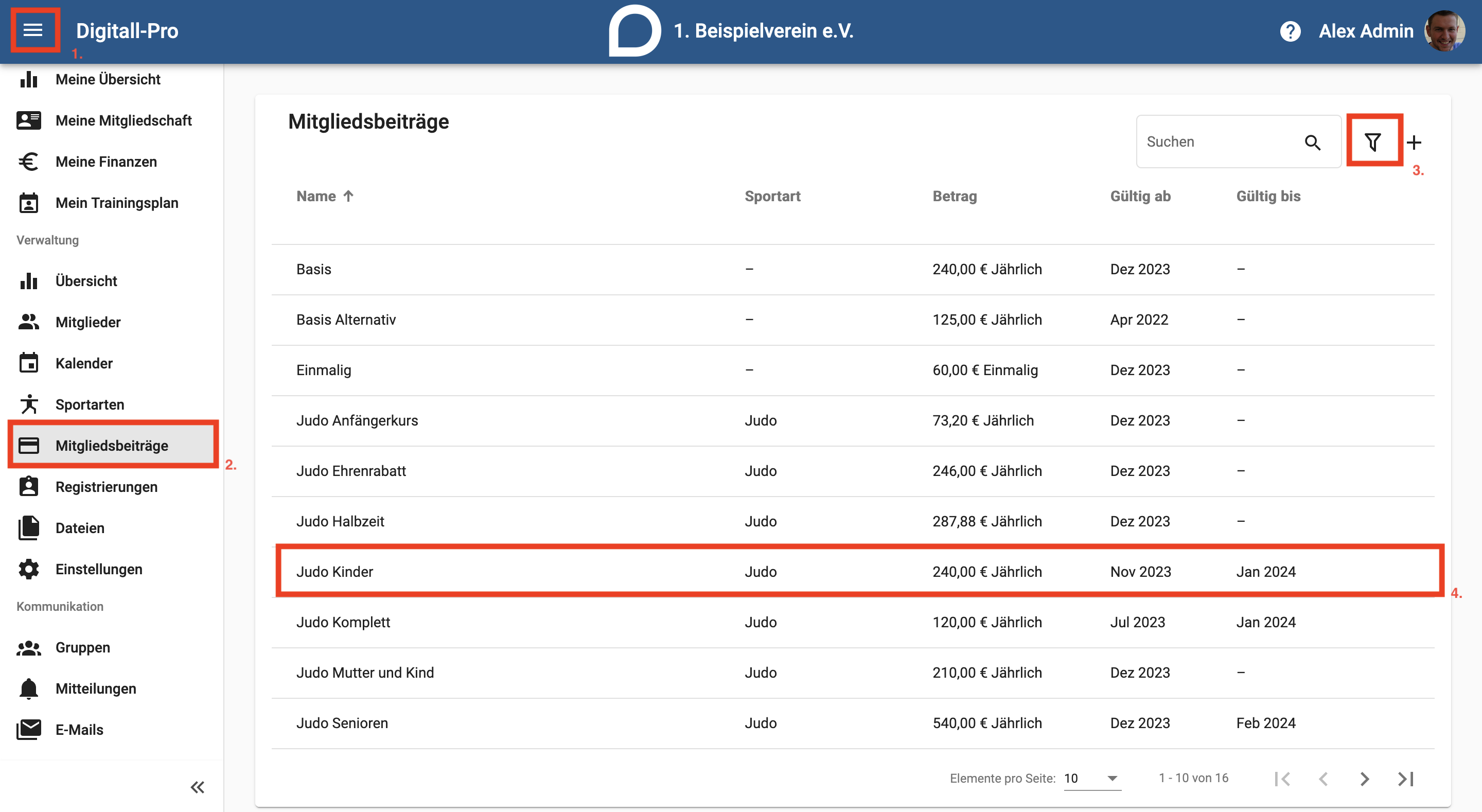
Task: Open Meine Übersicht in sidebar
Action: click(112, 79)
